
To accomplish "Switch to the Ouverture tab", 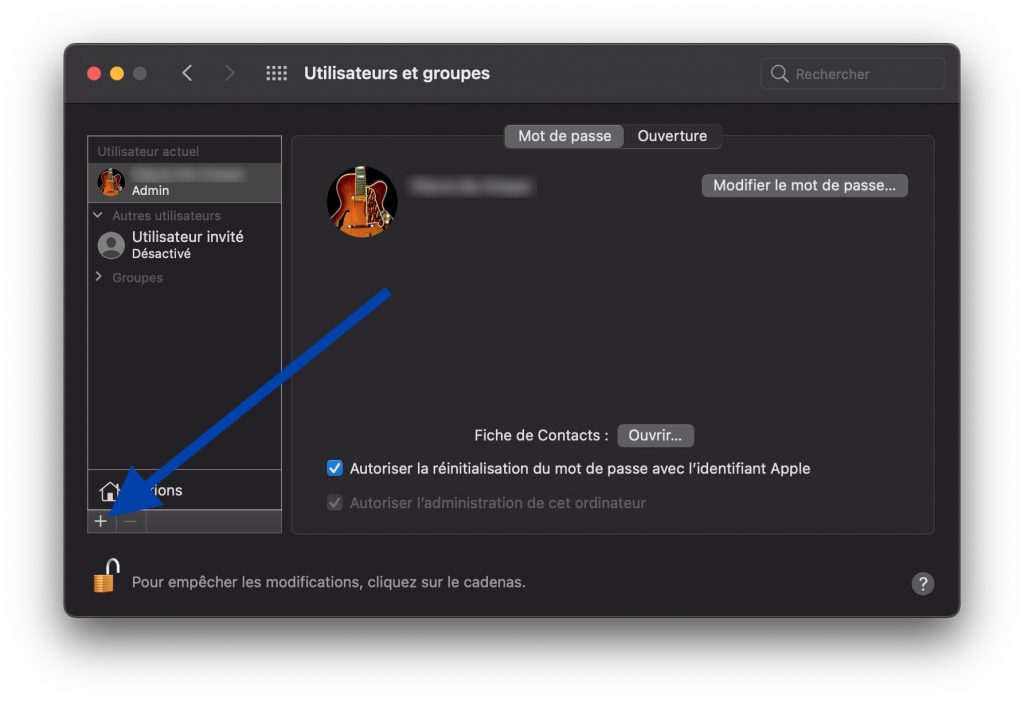I will pyautogui.click(x=672, y=136).
